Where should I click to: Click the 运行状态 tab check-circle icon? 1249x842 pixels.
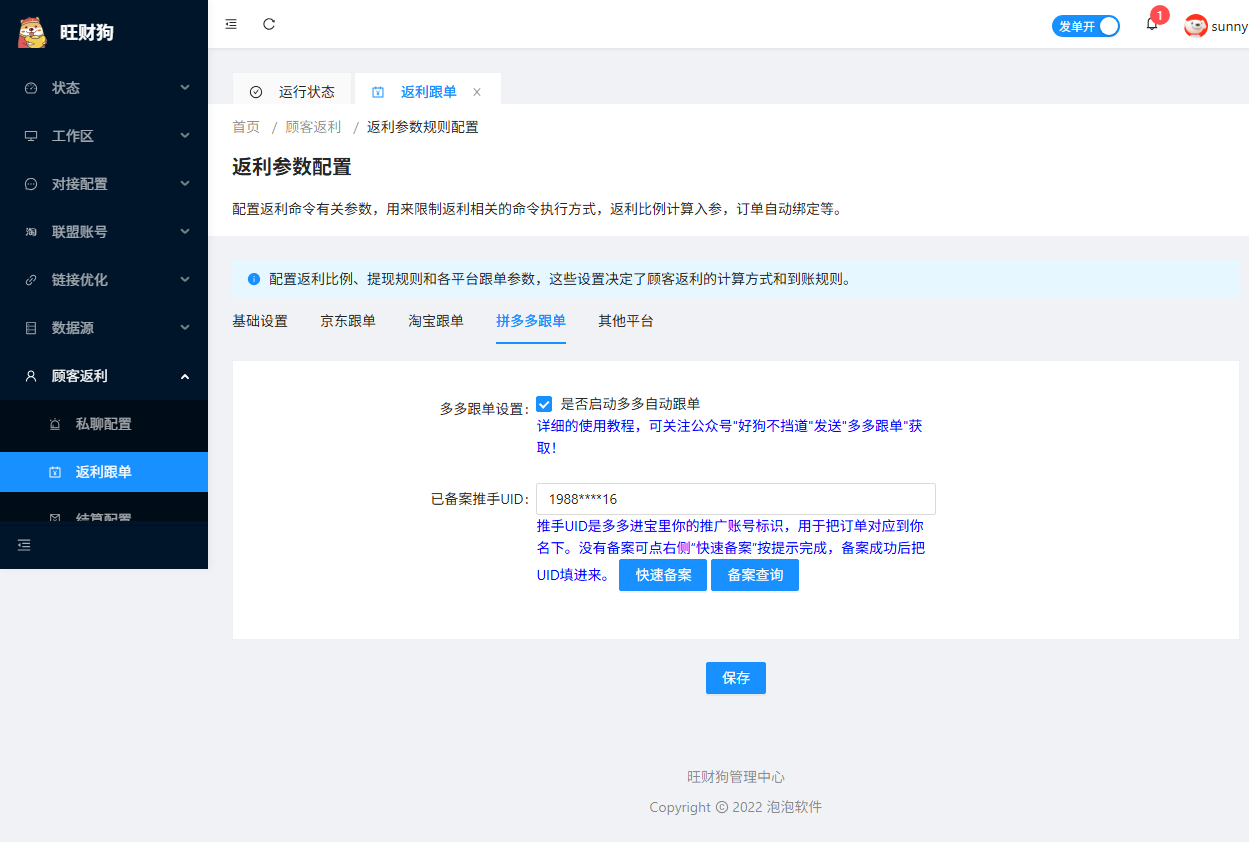coord(256,92)
